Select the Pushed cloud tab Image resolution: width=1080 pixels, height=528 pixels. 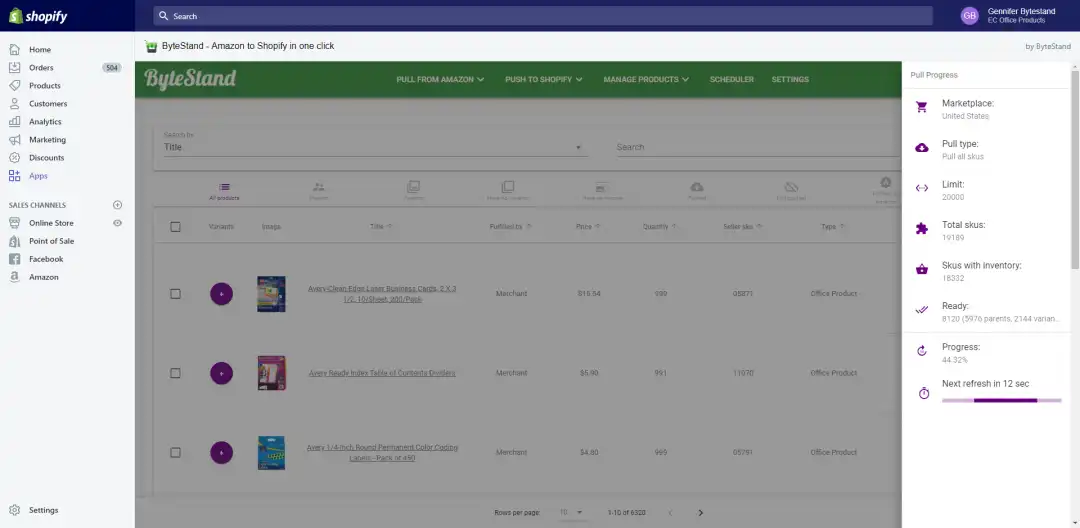click(696, 191)
